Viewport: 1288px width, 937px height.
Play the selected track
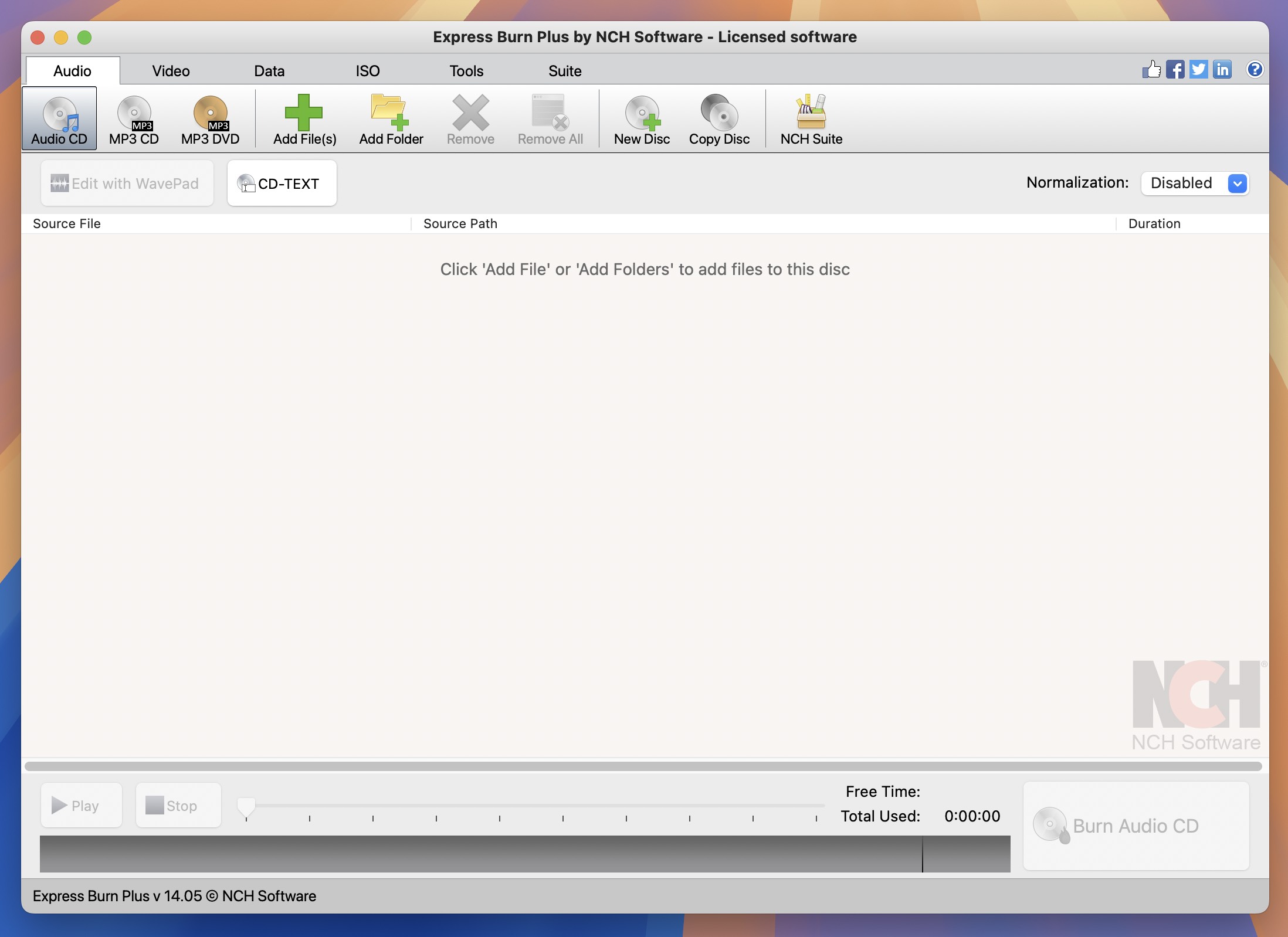point(82,806)
